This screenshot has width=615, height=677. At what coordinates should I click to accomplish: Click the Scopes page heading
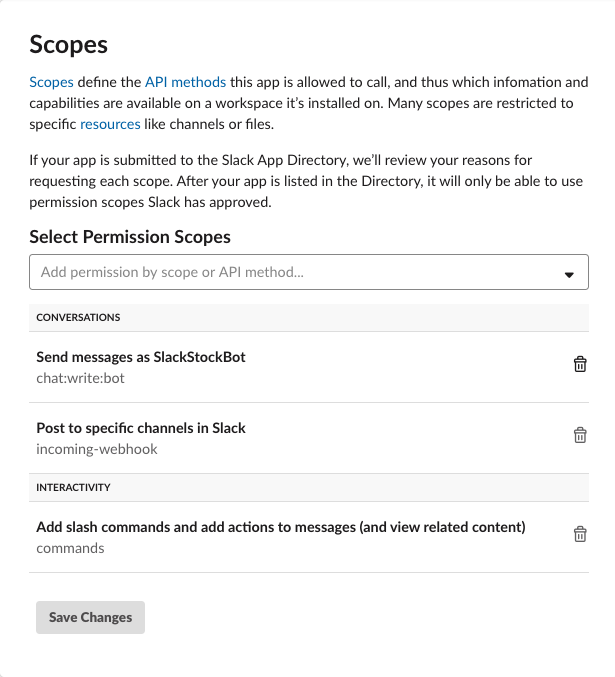tap(68, 44)
